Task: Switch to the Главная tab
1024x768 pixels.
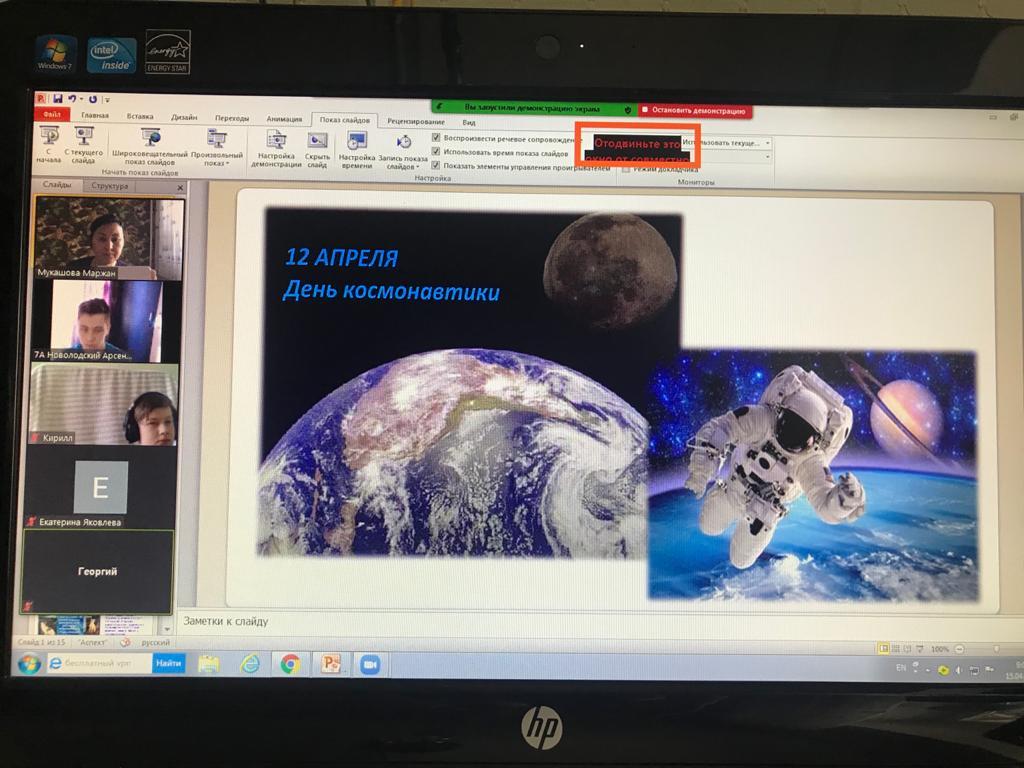Action: click(x=95, y=115)
